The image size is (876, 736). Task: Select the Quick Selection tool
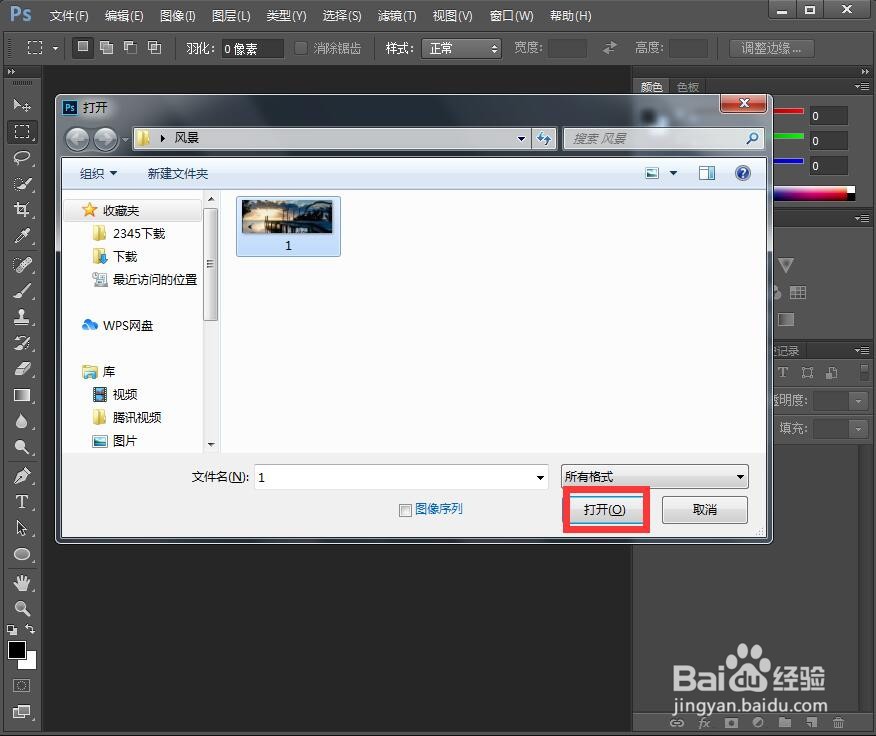(22, 184)
